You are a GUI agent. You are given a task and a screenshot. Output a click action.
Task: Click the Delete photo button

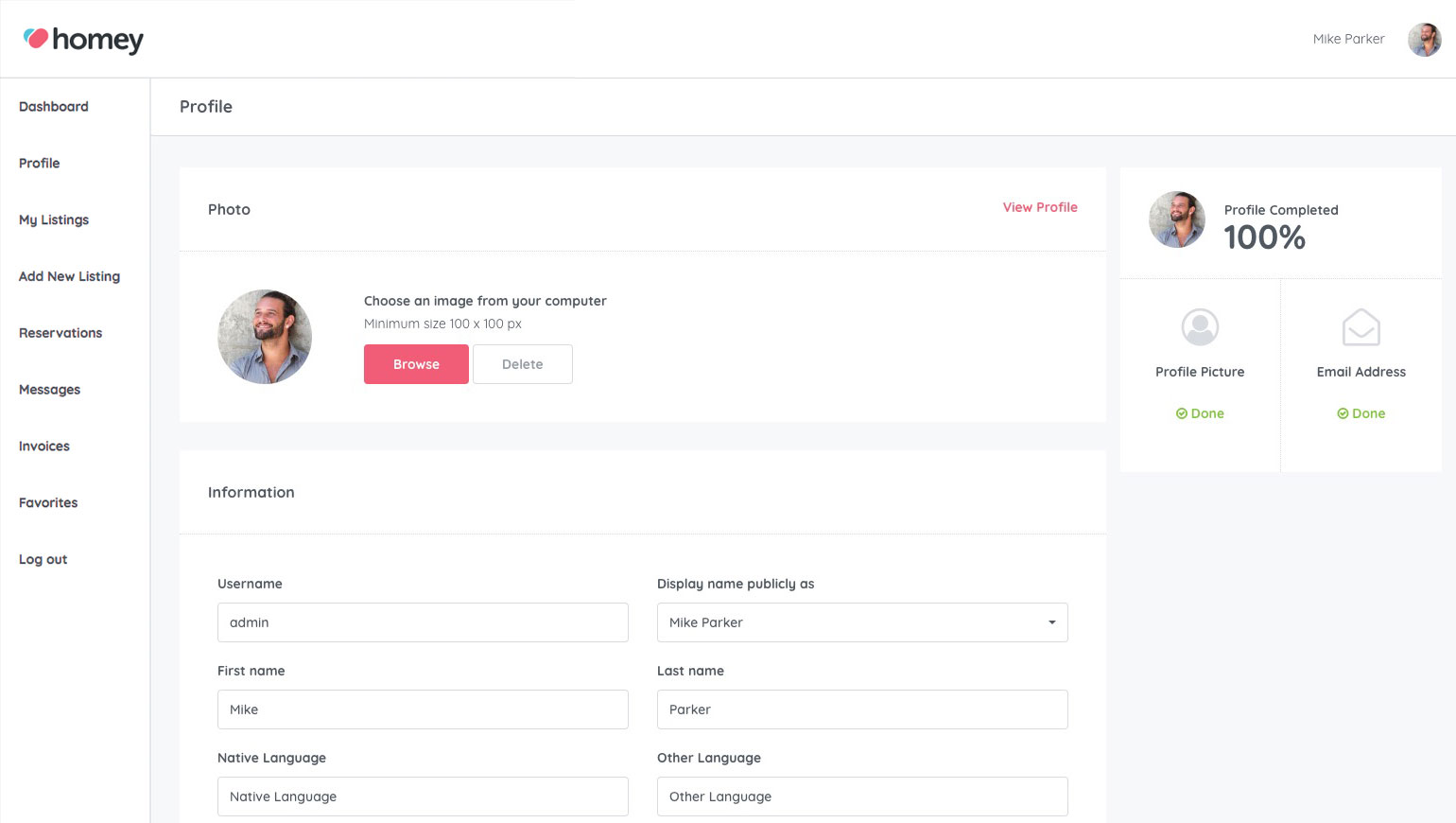coord(522,364)
